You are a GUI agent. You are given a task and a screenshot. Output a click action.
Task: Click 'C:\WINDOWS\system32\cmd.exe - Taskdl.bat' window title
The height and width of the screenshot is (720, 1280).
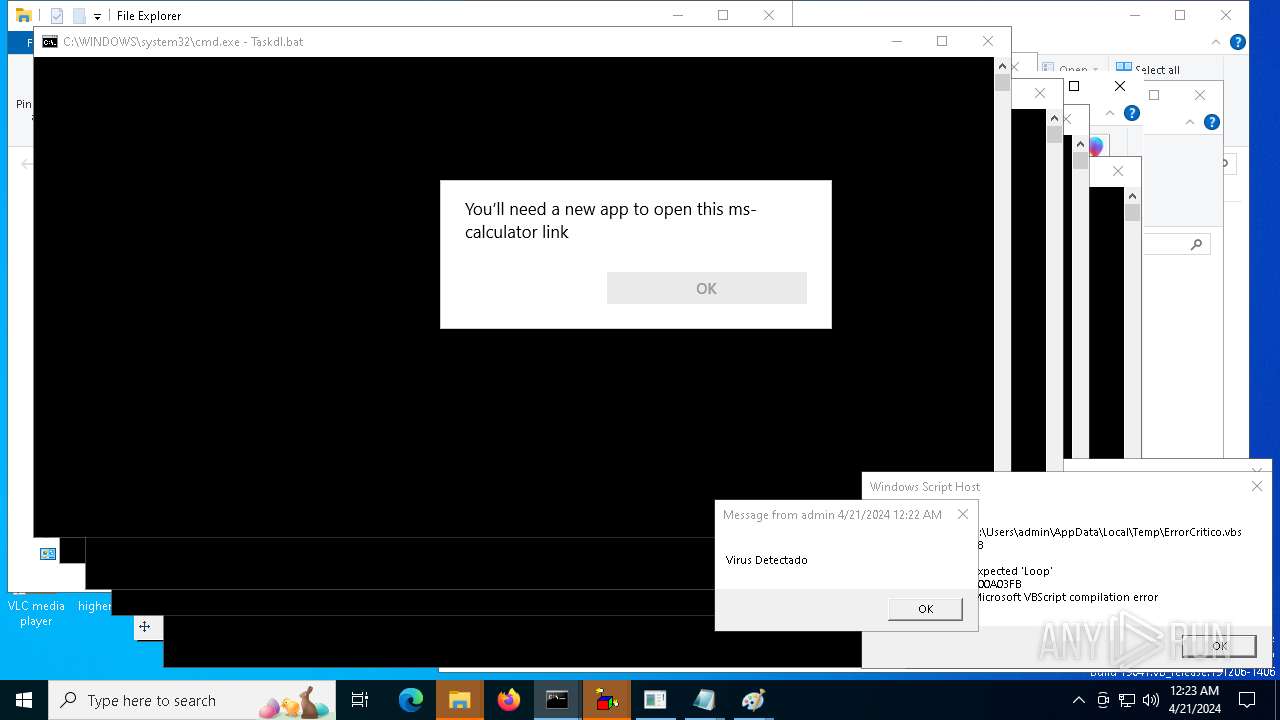(183, 42)
